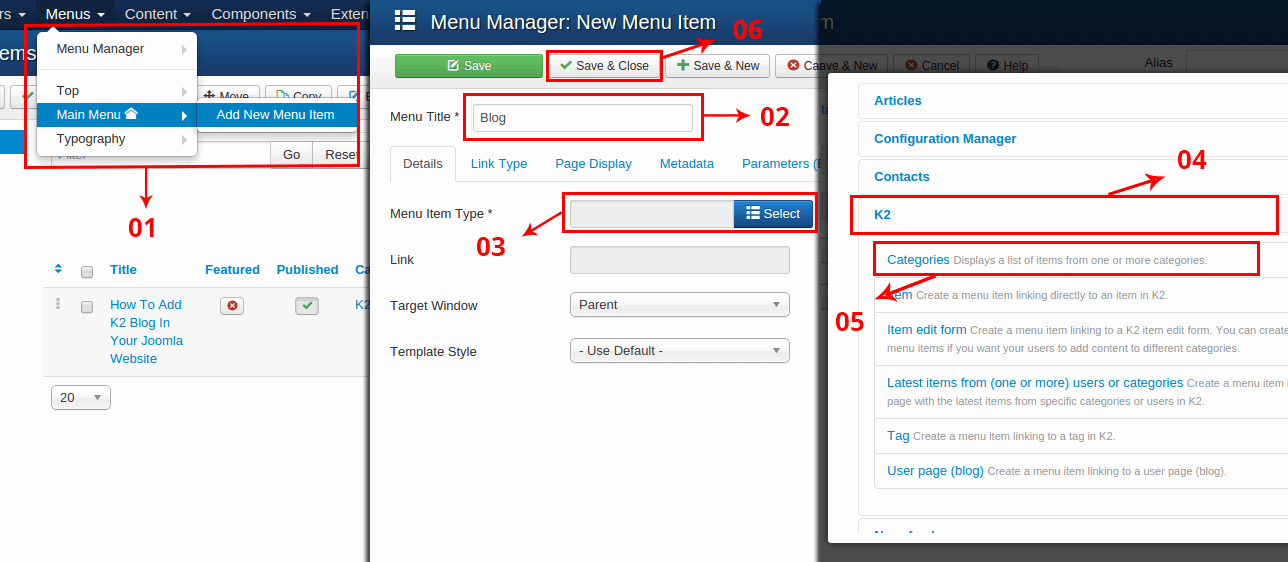The image size is (1288, 562).
Task: Sort the list by Published column
Action: (x=307, y=269)
